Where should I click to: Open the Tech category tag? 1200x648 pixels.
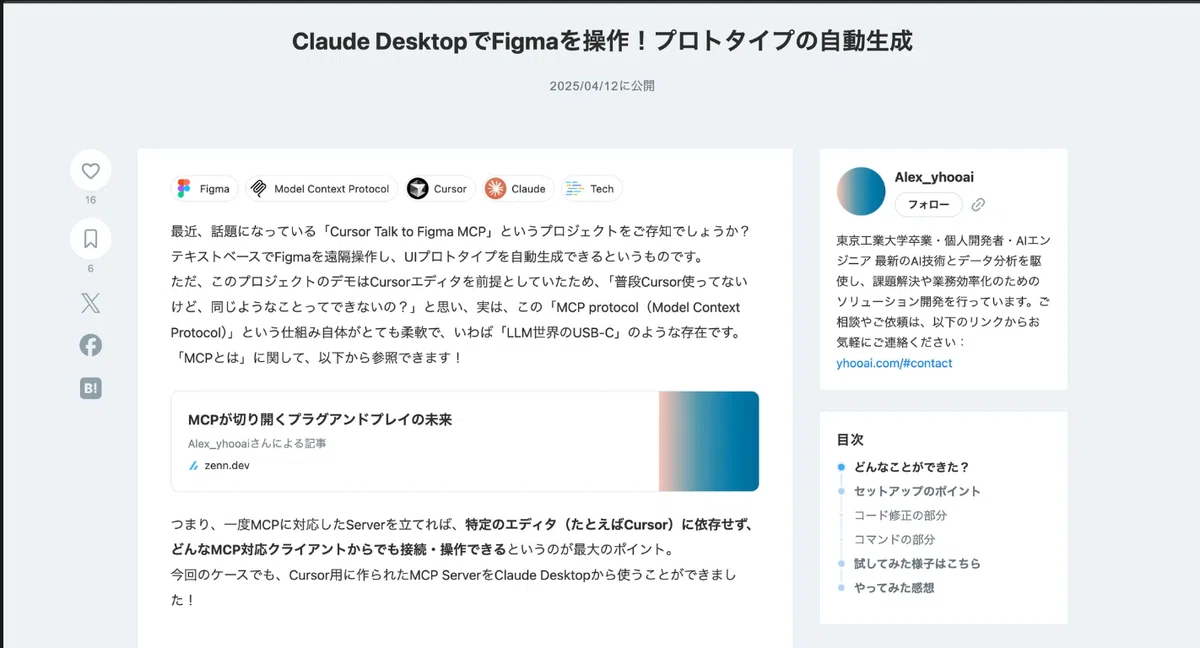point(592,189)
